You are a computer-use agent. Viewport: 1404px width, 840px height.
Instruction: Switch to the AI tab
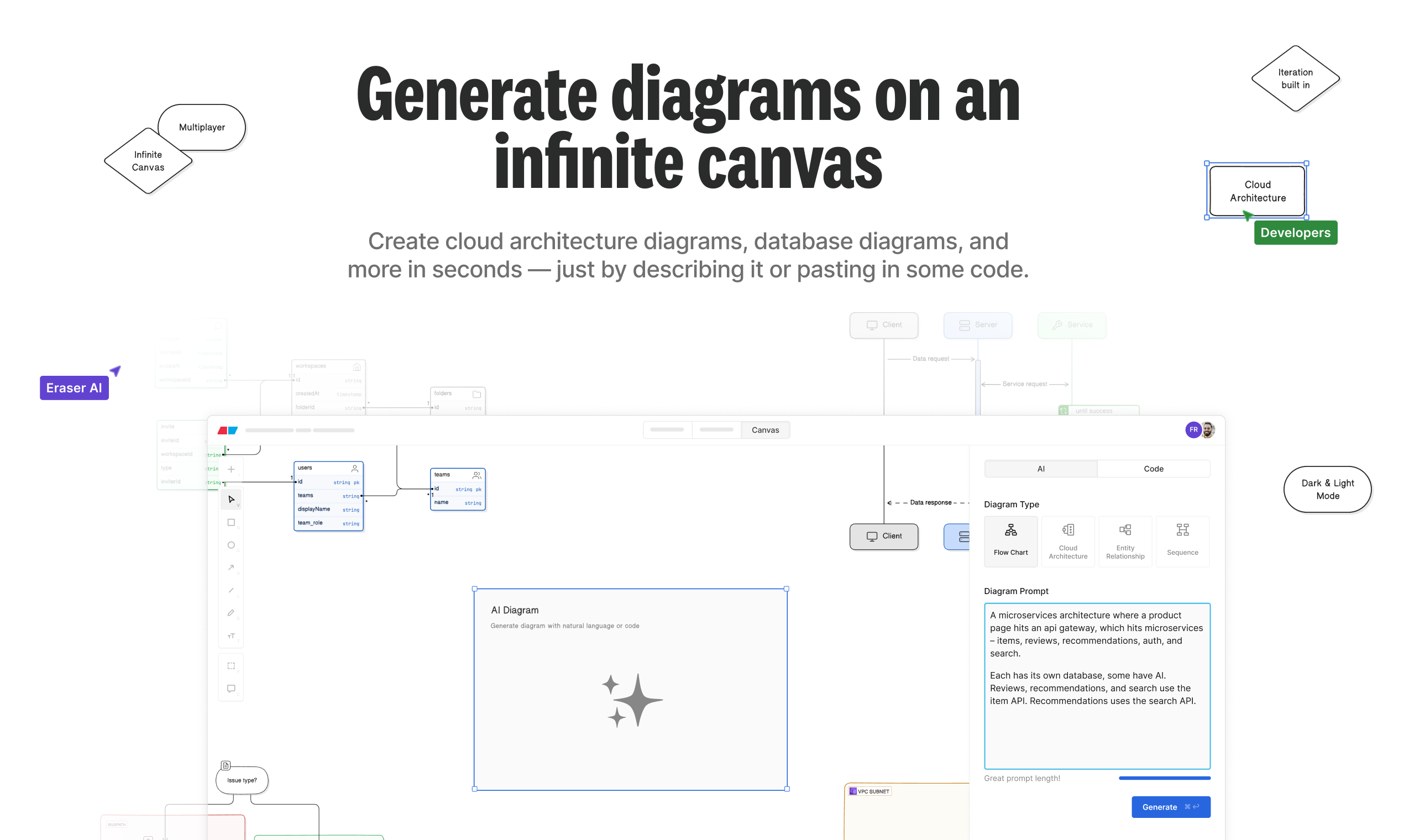tap(1040, 469)
